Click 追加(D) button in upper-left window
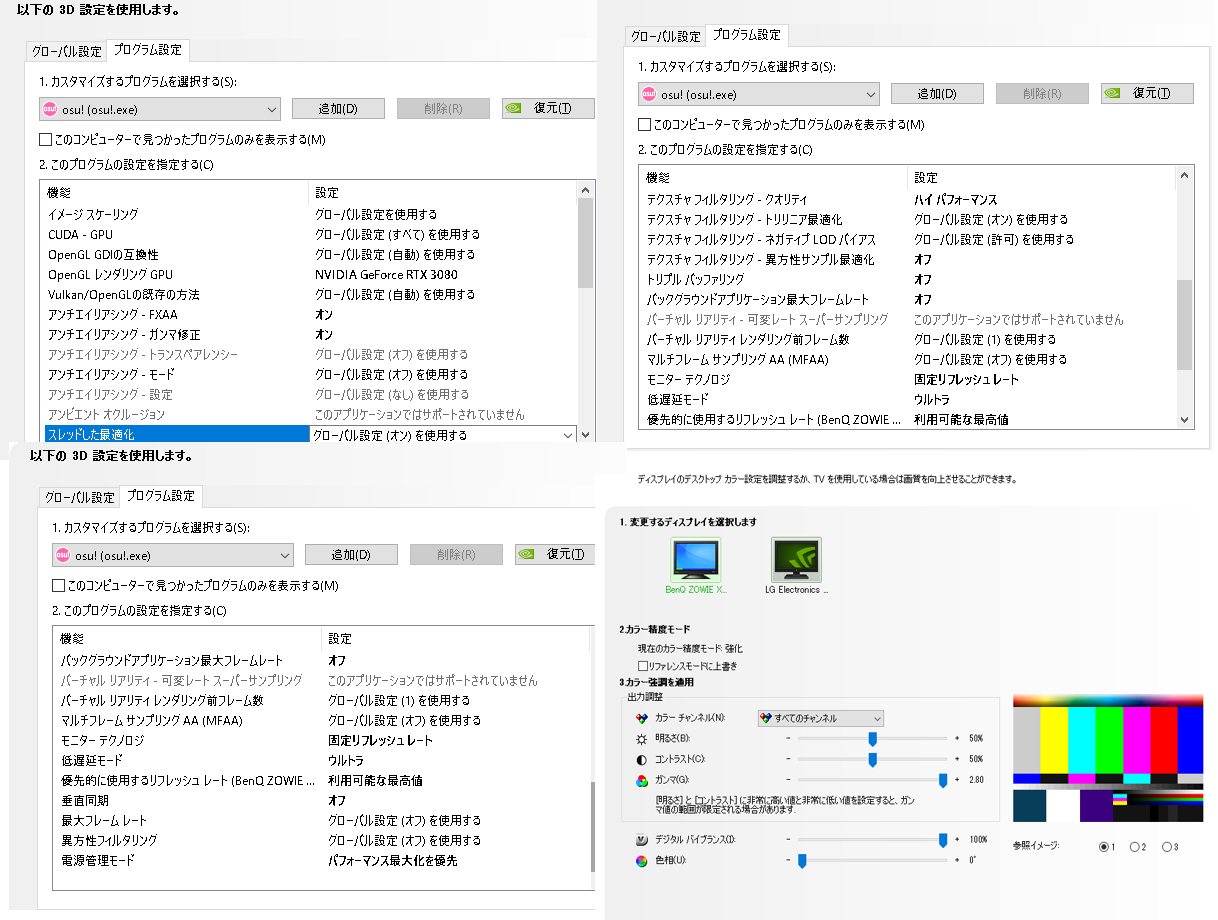The width and height of the screenshot is (1218, 920). click(338, 108)
